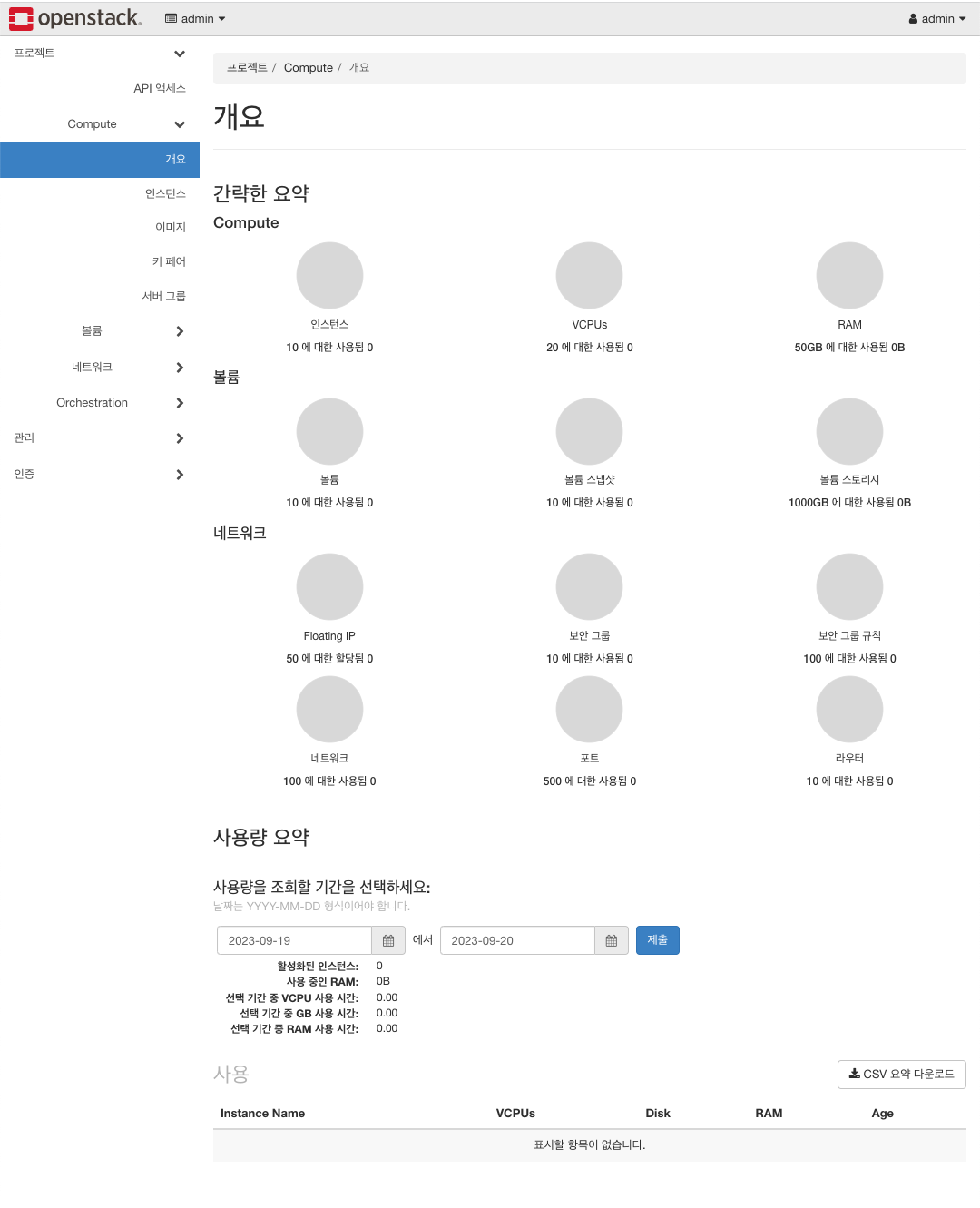Open 인스턴스 in the sidebar

point(165,194)
